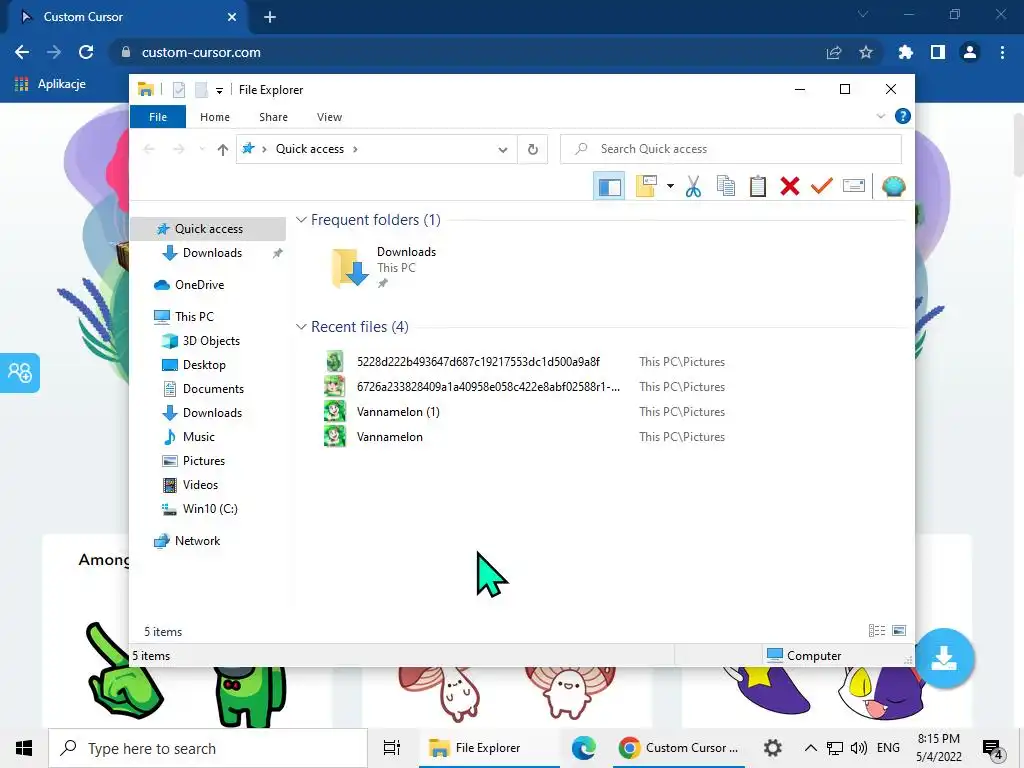The height and width of the screenshot is (768, 1024).
Task: Click the Up one level arrow
Action: tap(223, 150)
